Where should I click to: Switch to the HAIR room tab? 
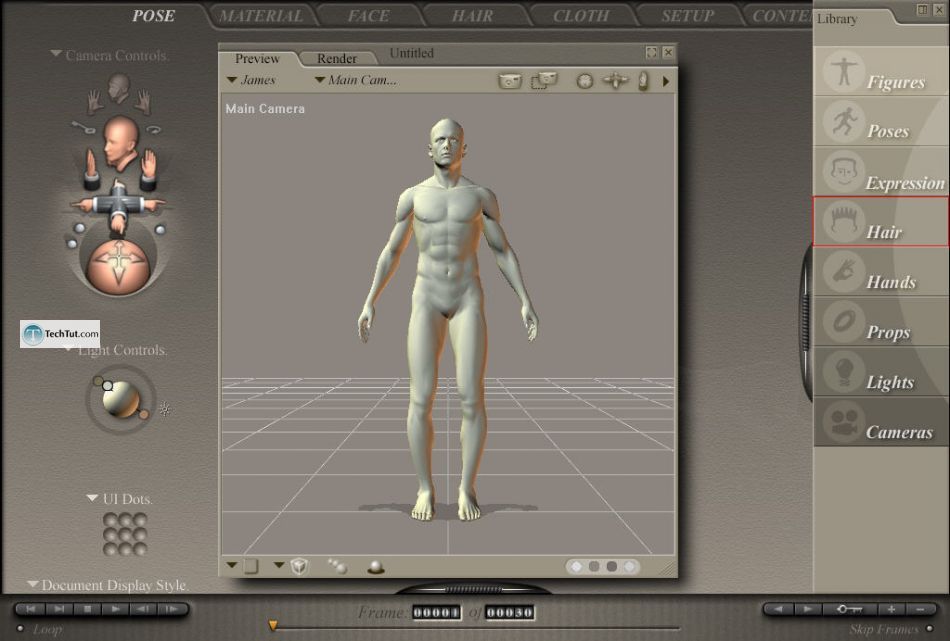click(x=473, y=16)
